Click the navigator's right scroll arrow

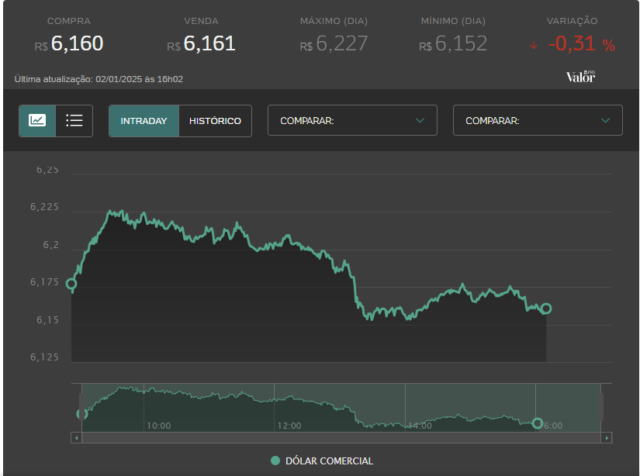(x=607, y=438)
